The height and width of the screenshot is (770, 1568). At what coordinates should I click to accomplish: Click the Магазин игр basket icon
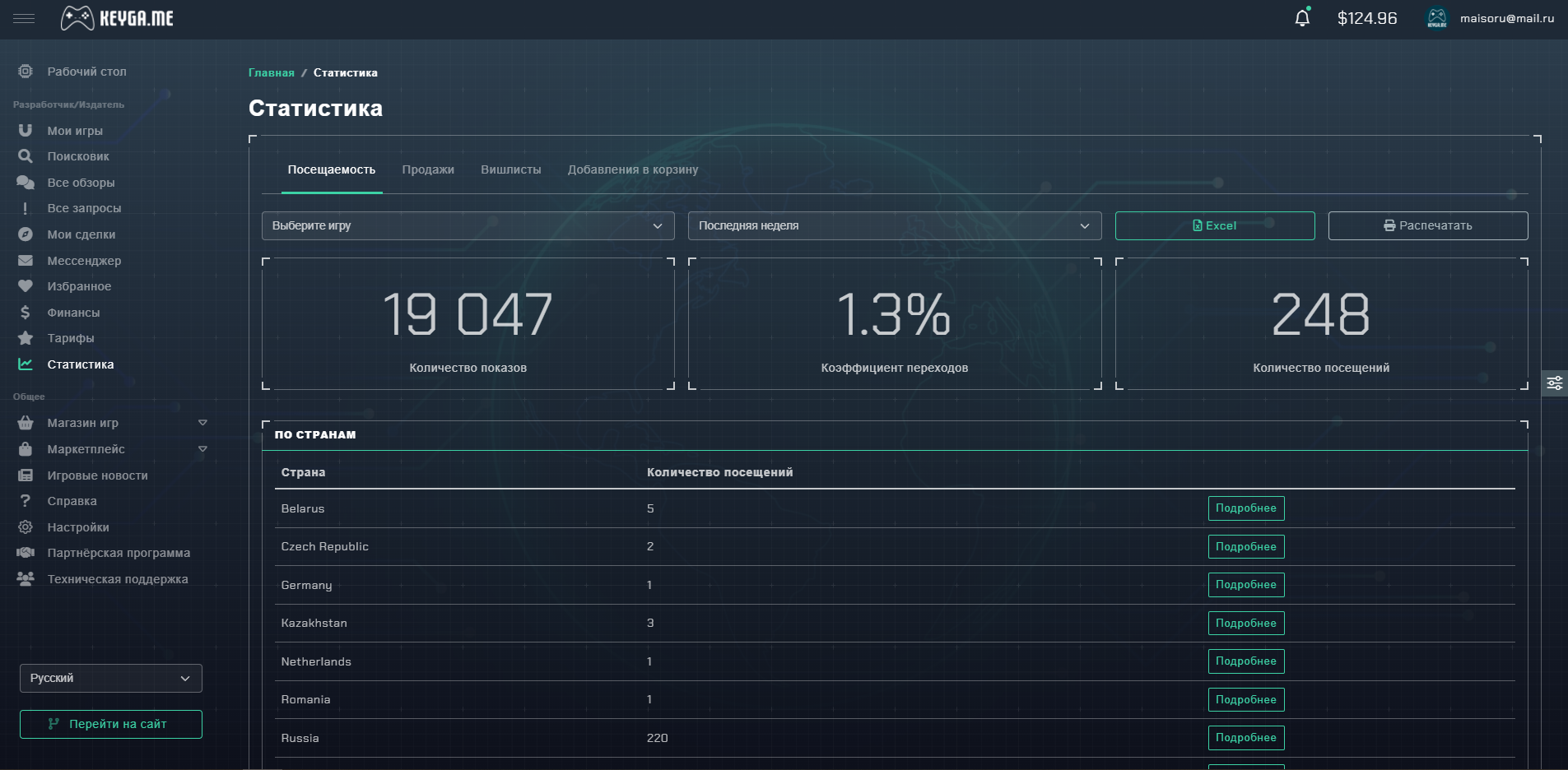(26, 423)
